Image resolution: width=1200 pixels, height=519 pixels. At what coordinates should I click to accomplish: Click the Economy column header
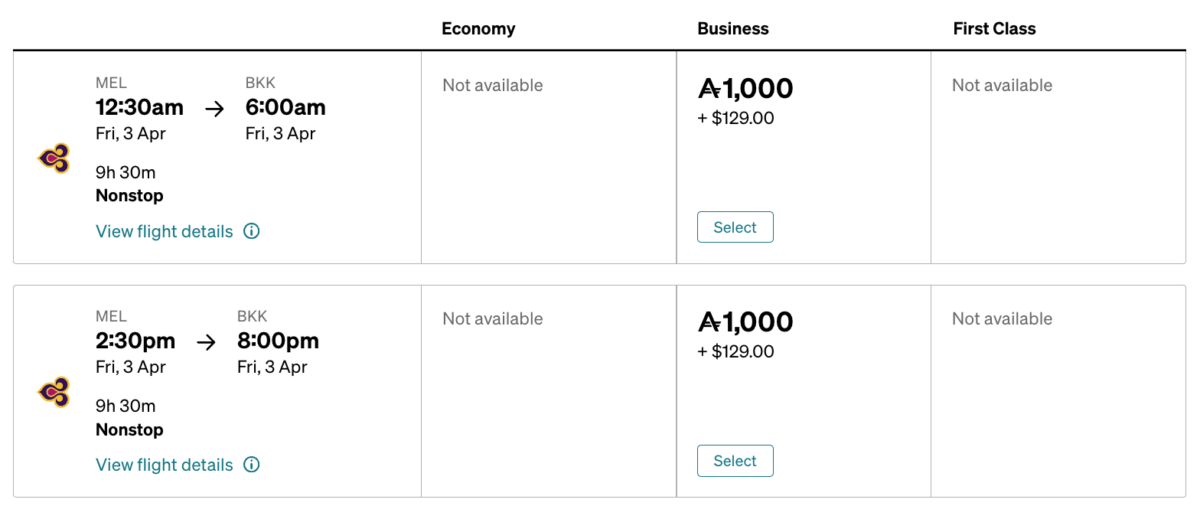tap(478, 29)
